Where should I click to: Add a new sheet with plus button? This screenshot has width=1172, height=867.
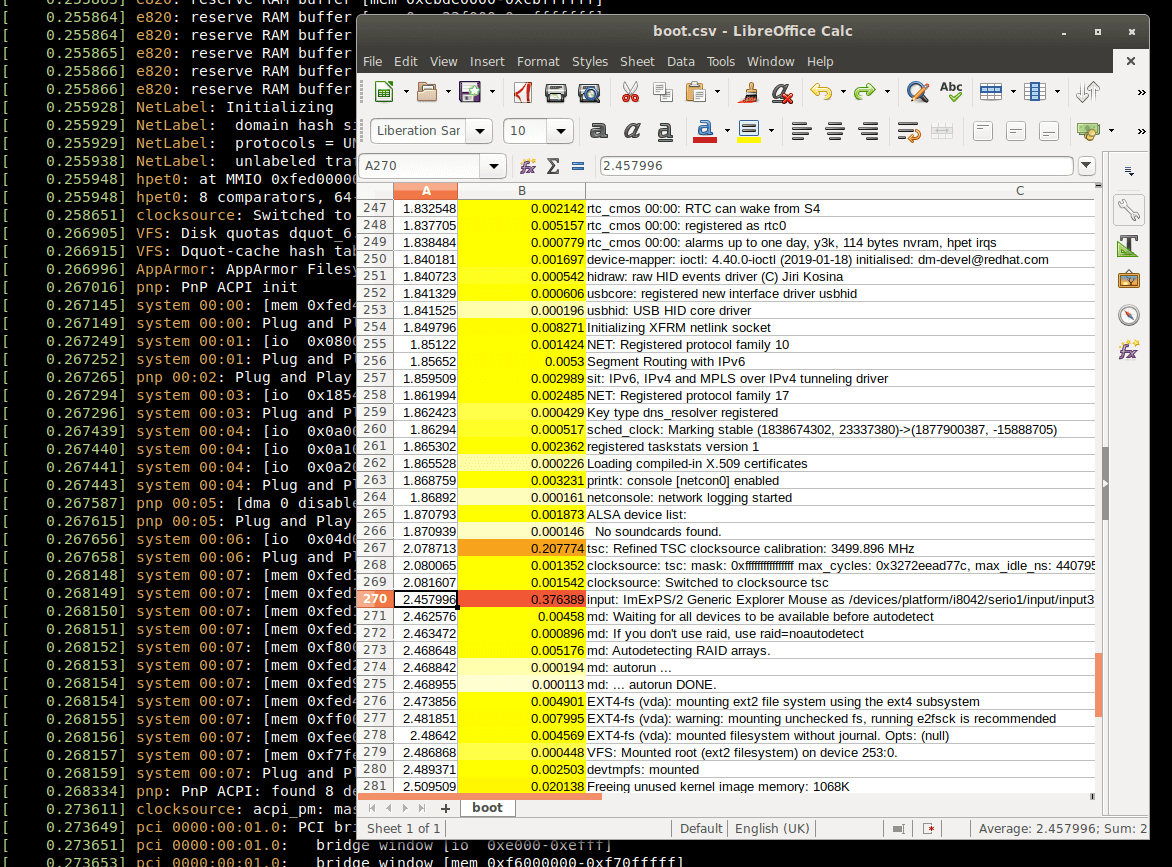click(445, 809)
